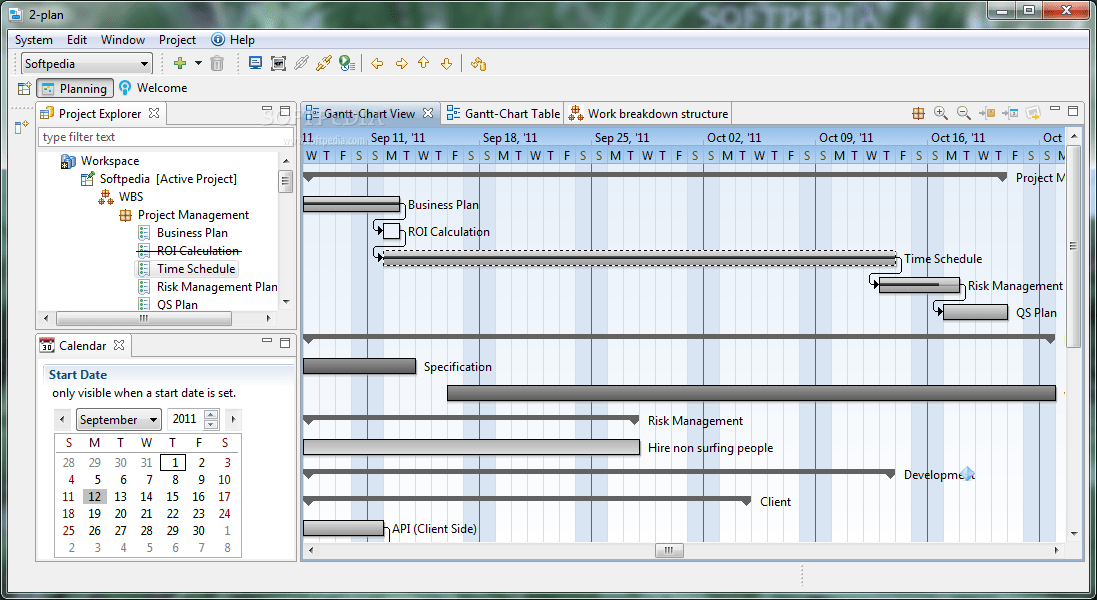Click the blue monitor toolbar icon
Viewport: 1097px width, 600px height.
point(255,63)
